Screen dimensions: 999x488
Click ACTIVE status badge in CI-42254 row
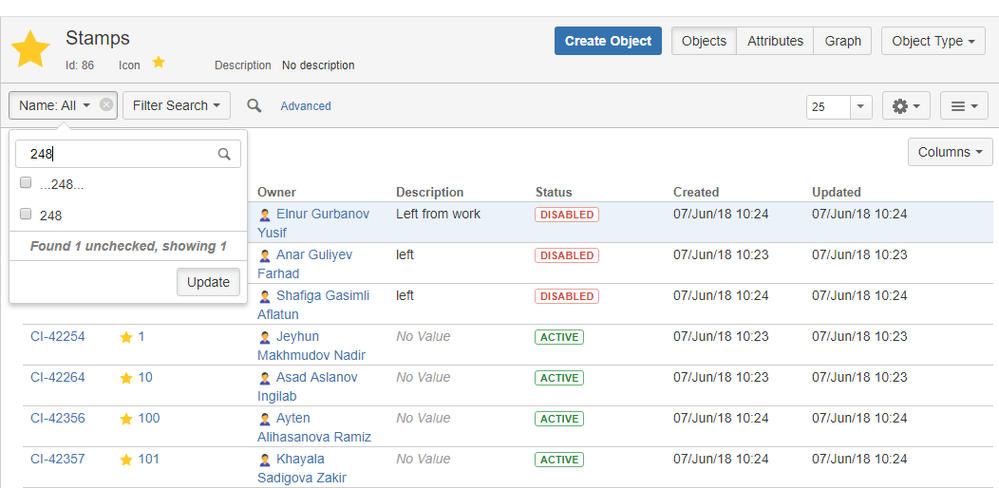[559, 337]
